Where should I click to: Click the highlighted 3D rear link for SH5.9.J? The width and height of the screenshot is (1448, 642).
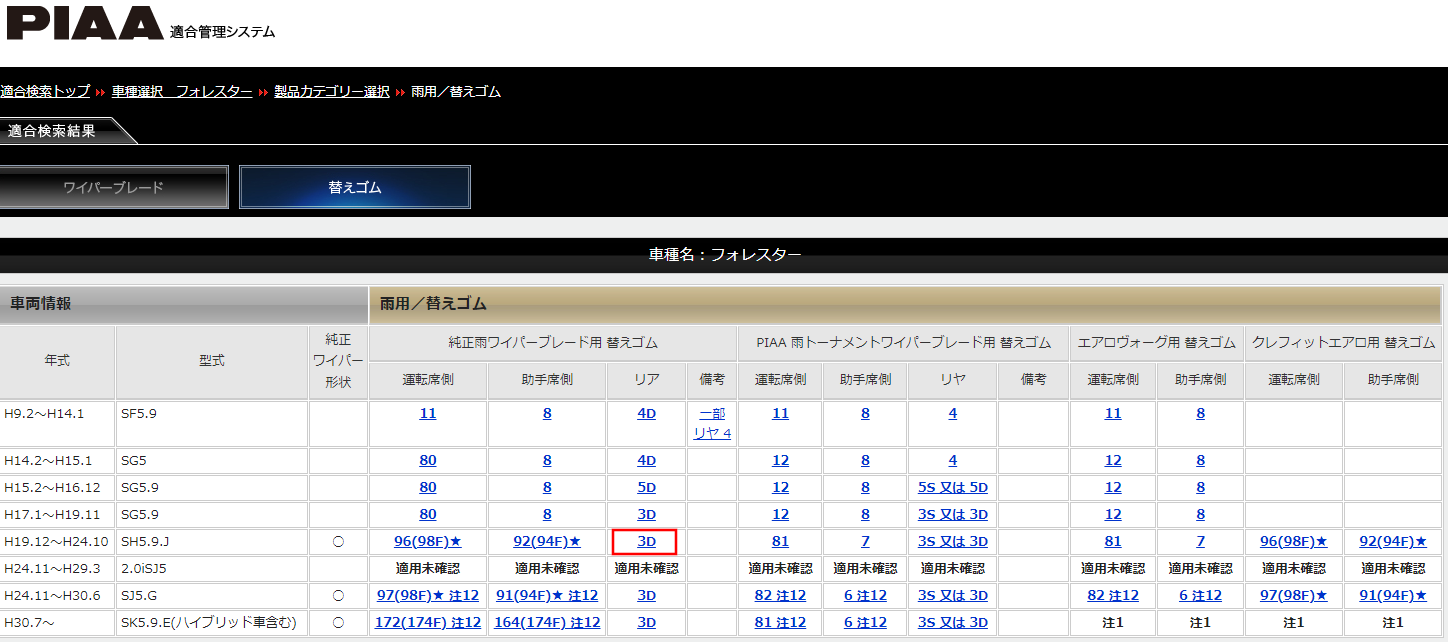click(x=646, y=541)
